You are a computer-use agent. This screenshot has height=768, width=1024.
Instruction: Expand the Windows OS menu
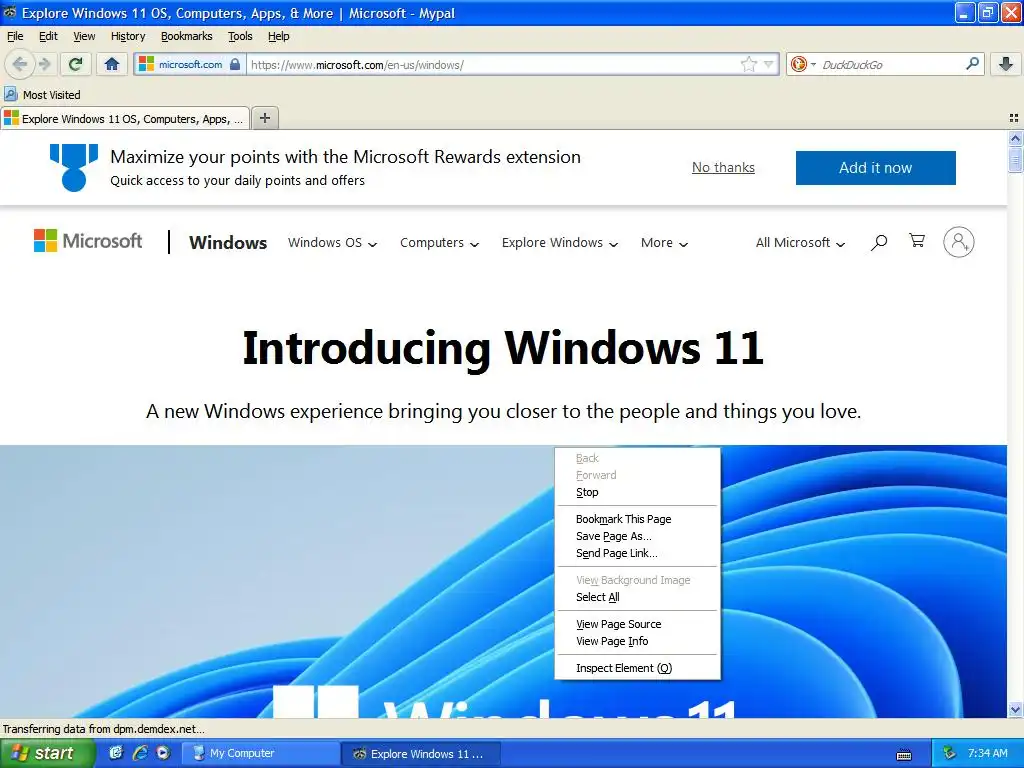pos(332,242)
